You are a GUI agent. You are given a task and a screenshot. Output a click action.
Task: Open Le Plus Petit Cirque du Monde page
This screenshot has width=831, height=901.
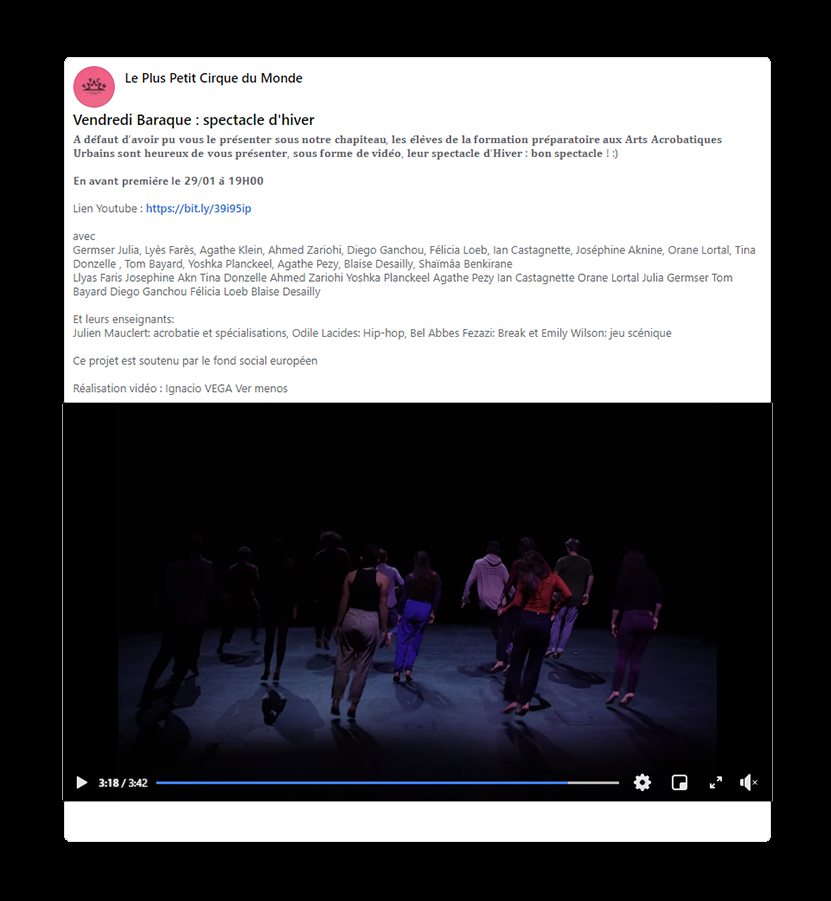pos(213,78)
